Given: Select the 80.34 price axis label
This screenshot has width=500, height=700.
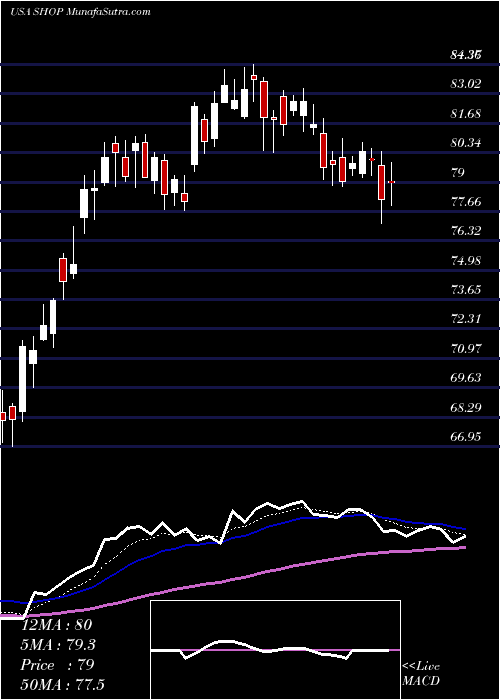Looking at the screenshot, I should coord(466,143).
